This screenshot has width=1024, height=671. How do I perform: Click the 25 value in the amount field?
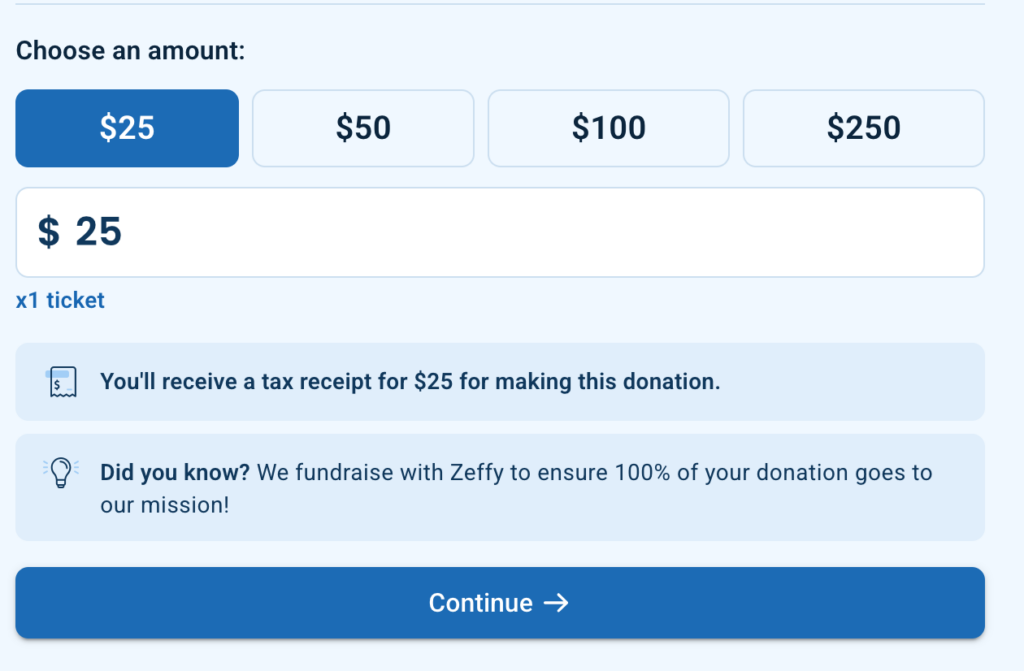[98, 232]
